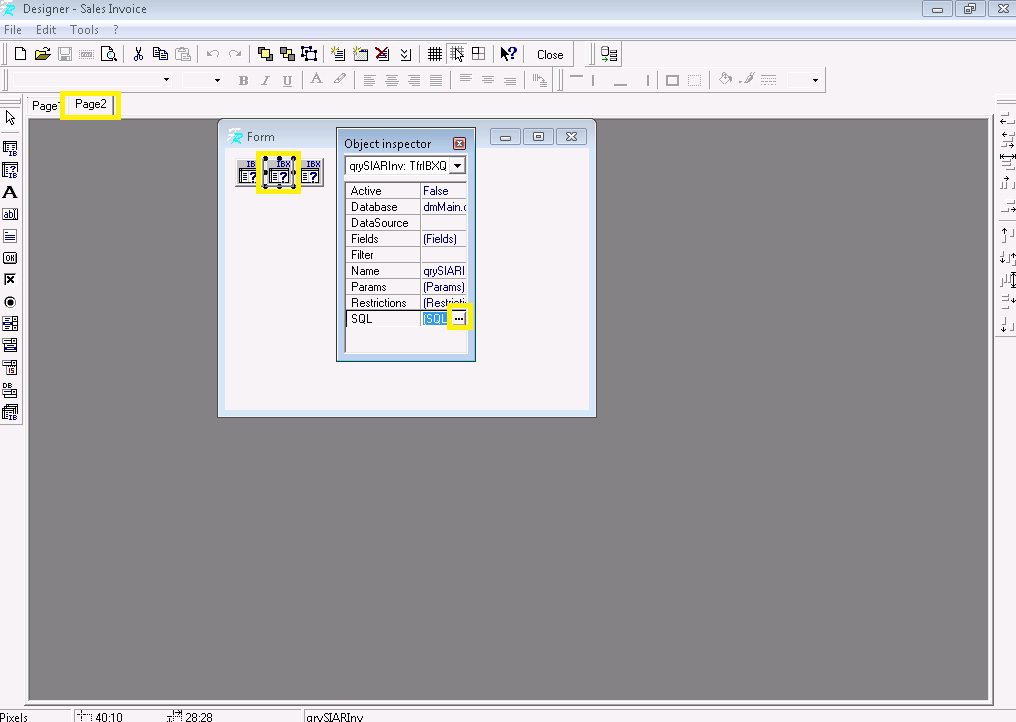
Task: Open the object selector dropdown in Object inspector
Action: [x=457, y=166]
